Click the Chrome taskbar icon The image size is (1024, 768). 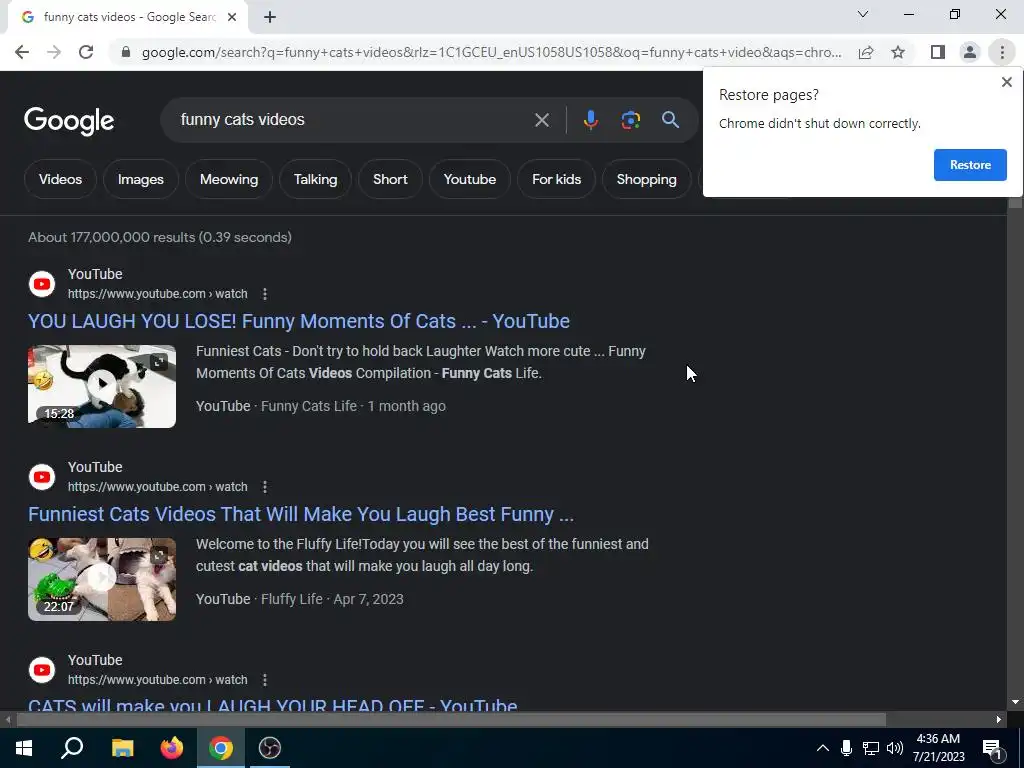(x=221, y=748)
